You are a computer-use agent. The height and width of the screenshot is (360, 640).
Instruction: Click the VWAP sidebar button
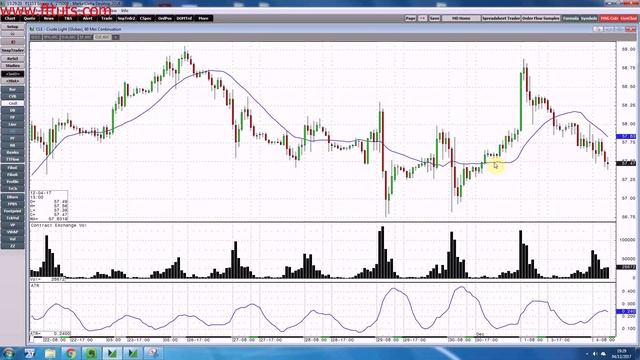(13, 232)
